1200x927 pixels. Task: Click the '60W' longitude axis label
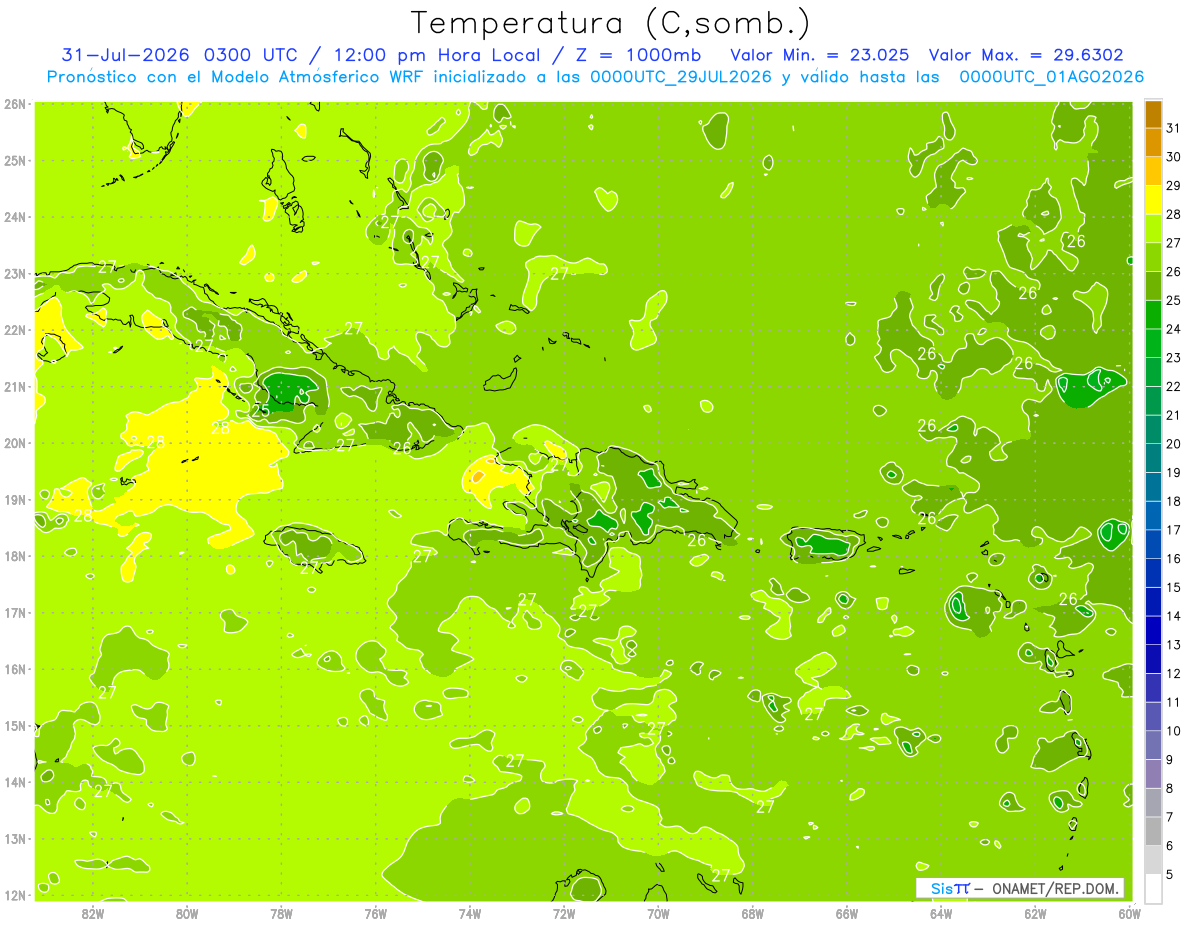pos(1130,913)
